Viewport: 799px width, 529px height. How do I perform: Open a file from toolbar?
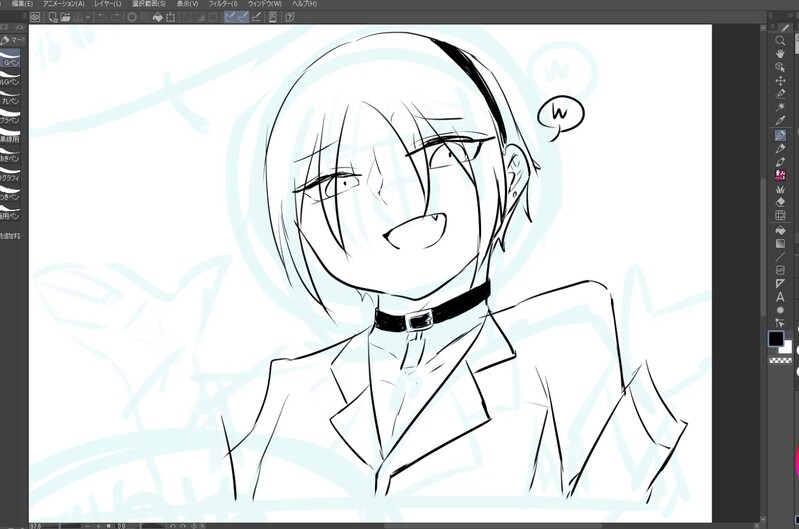(65, 17)
